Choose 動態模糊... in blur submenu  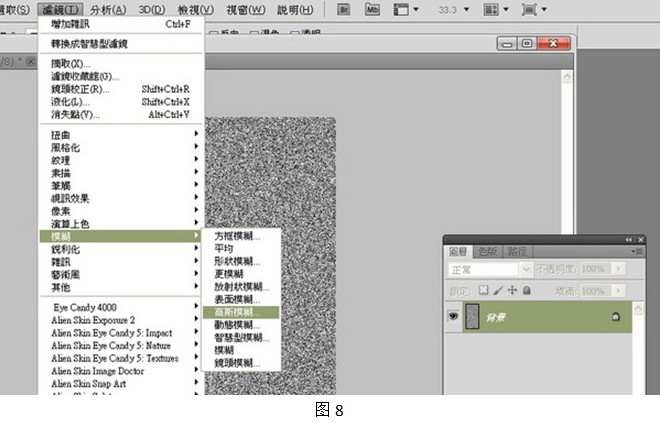pos(241,325)
